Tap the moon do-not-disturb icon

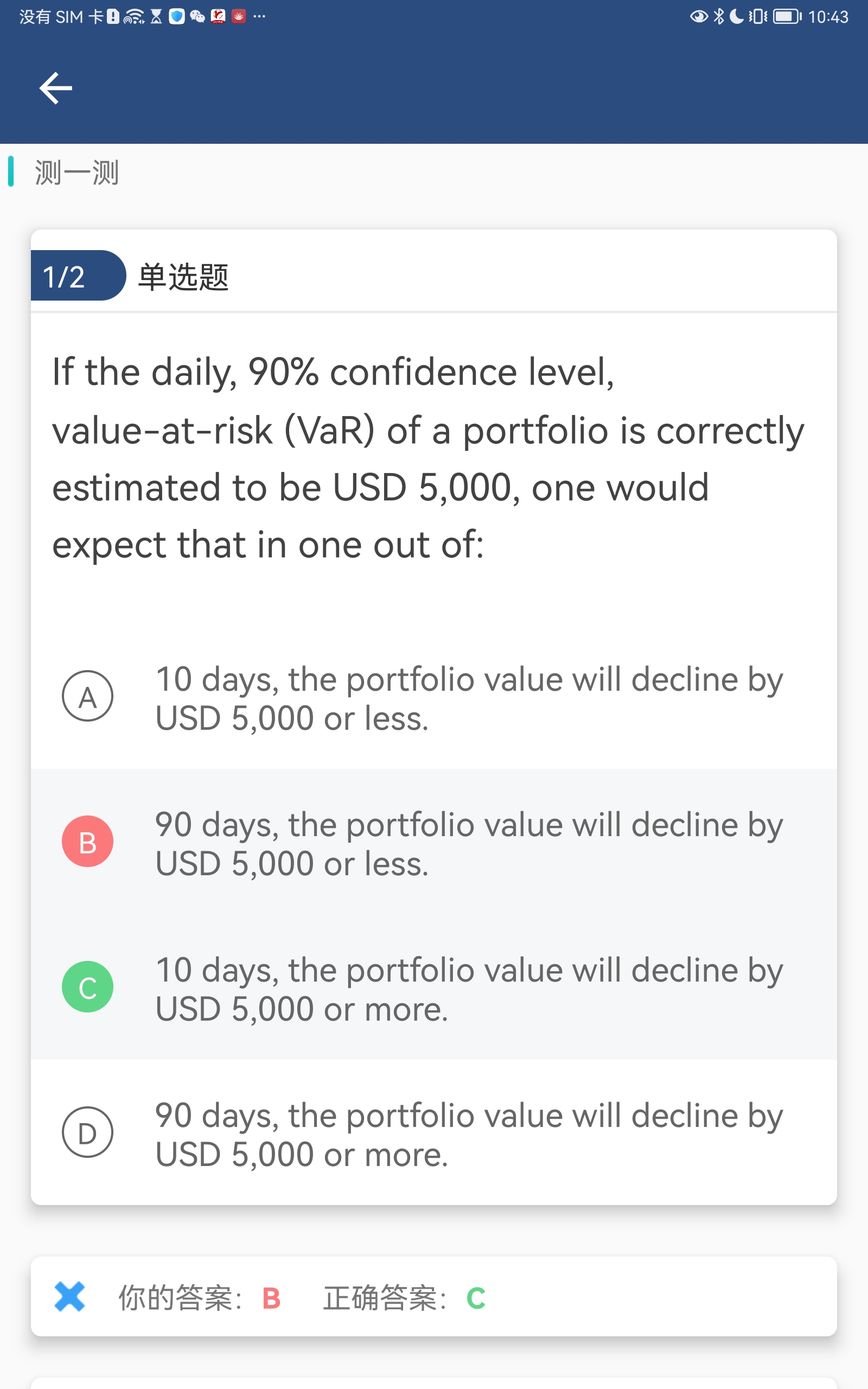click(736, 17)
